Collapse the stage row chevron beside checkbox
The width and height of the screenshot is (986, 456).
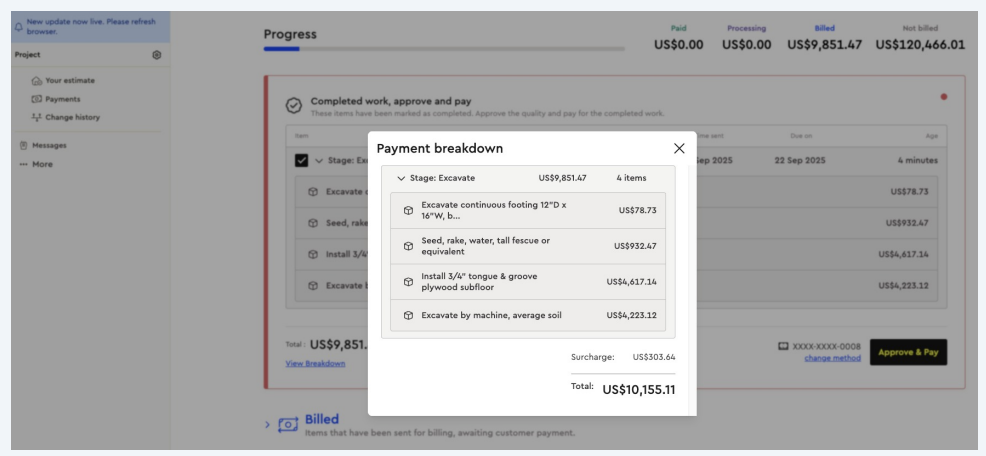[319, 160]
